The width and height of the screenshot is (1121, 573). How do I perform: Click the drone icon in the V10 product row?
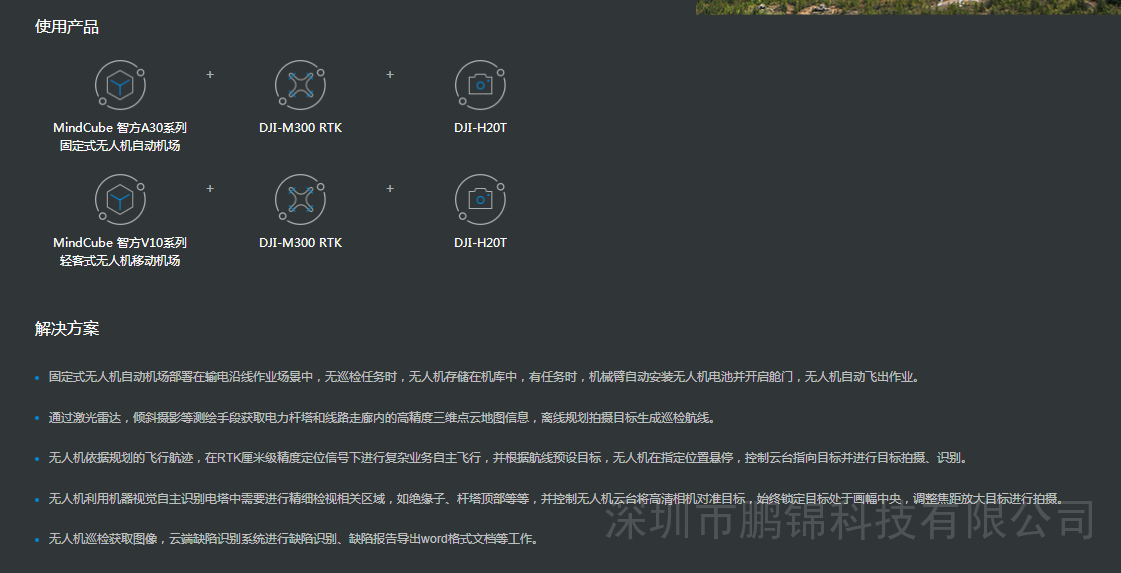click(300, 200)
